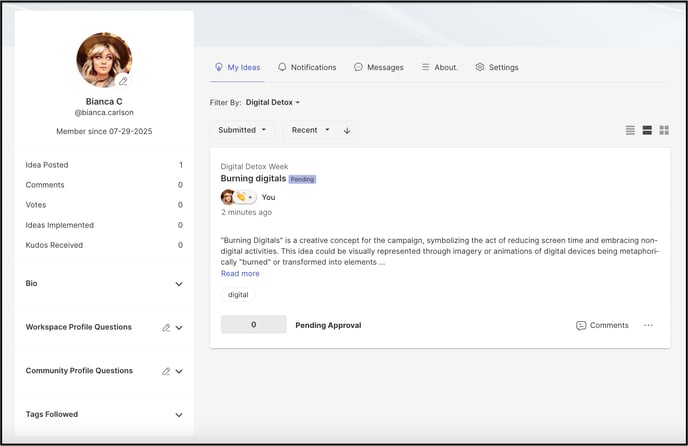This screenshot has width=688, height=446.
Task: Expand Workspace Profile Questions section
Action: click(x=179, y=327)
